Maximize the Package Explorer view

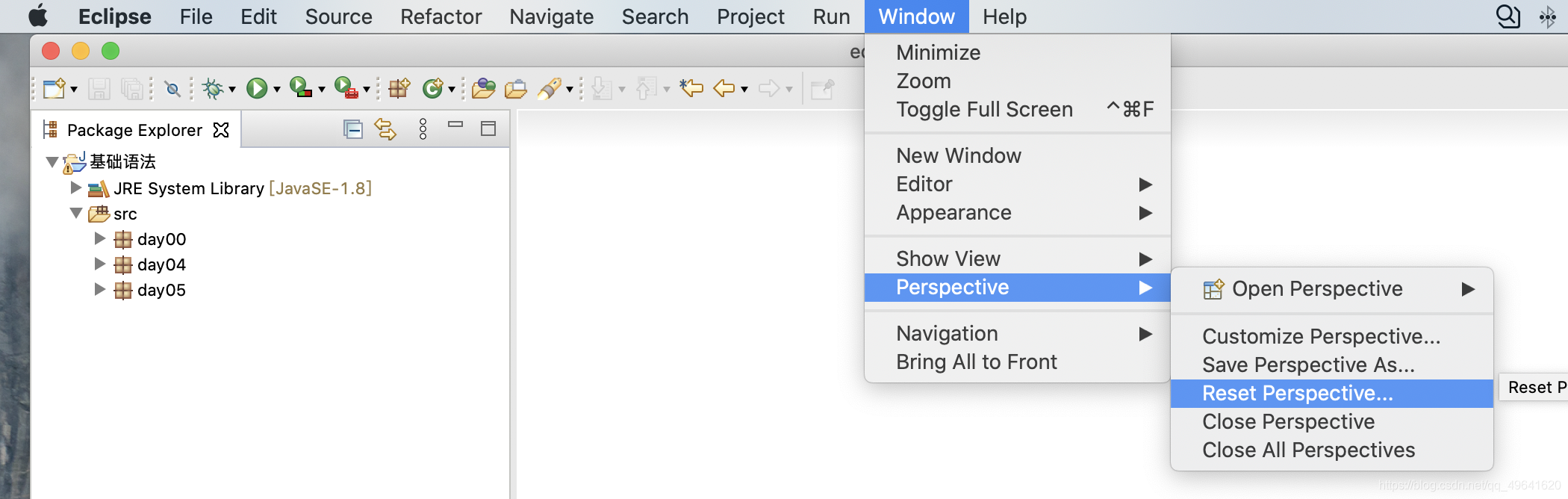coord(489,128)
